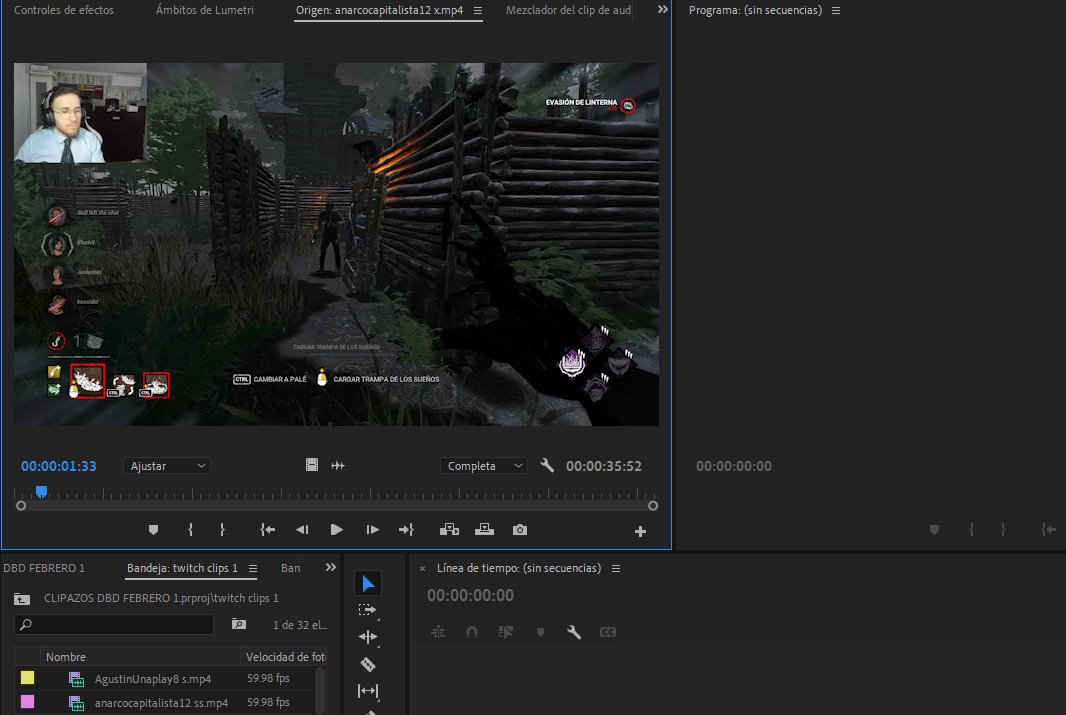Screen dimensions: 1066x715
Task: Click the yellow label swatch for AgustinUnaplay8
Action: [27, 679]
